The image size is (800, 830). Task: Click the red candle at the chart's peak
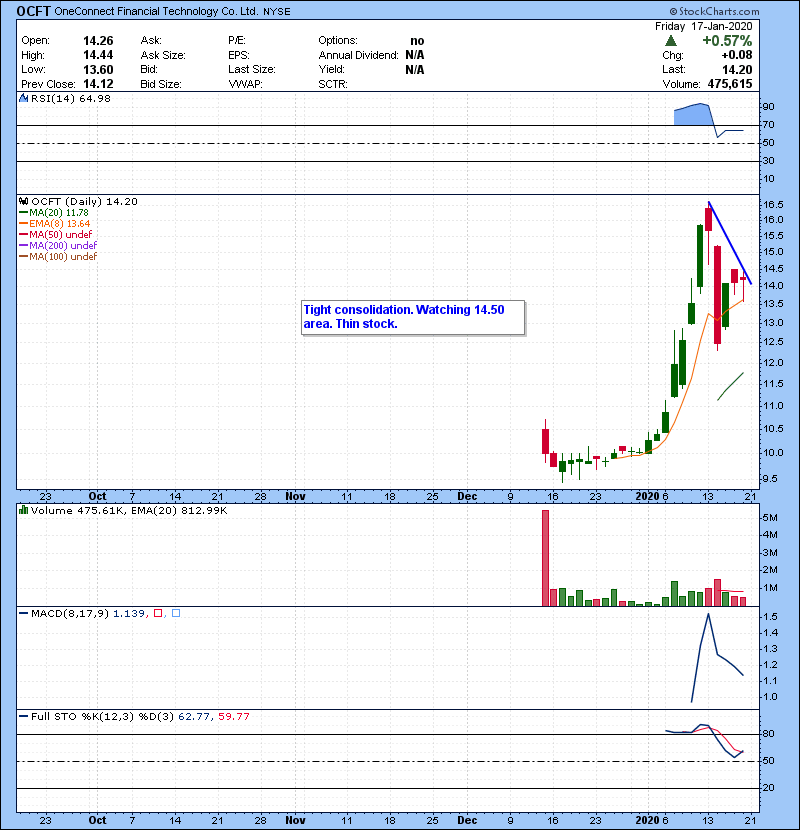(x=708, y=219)
